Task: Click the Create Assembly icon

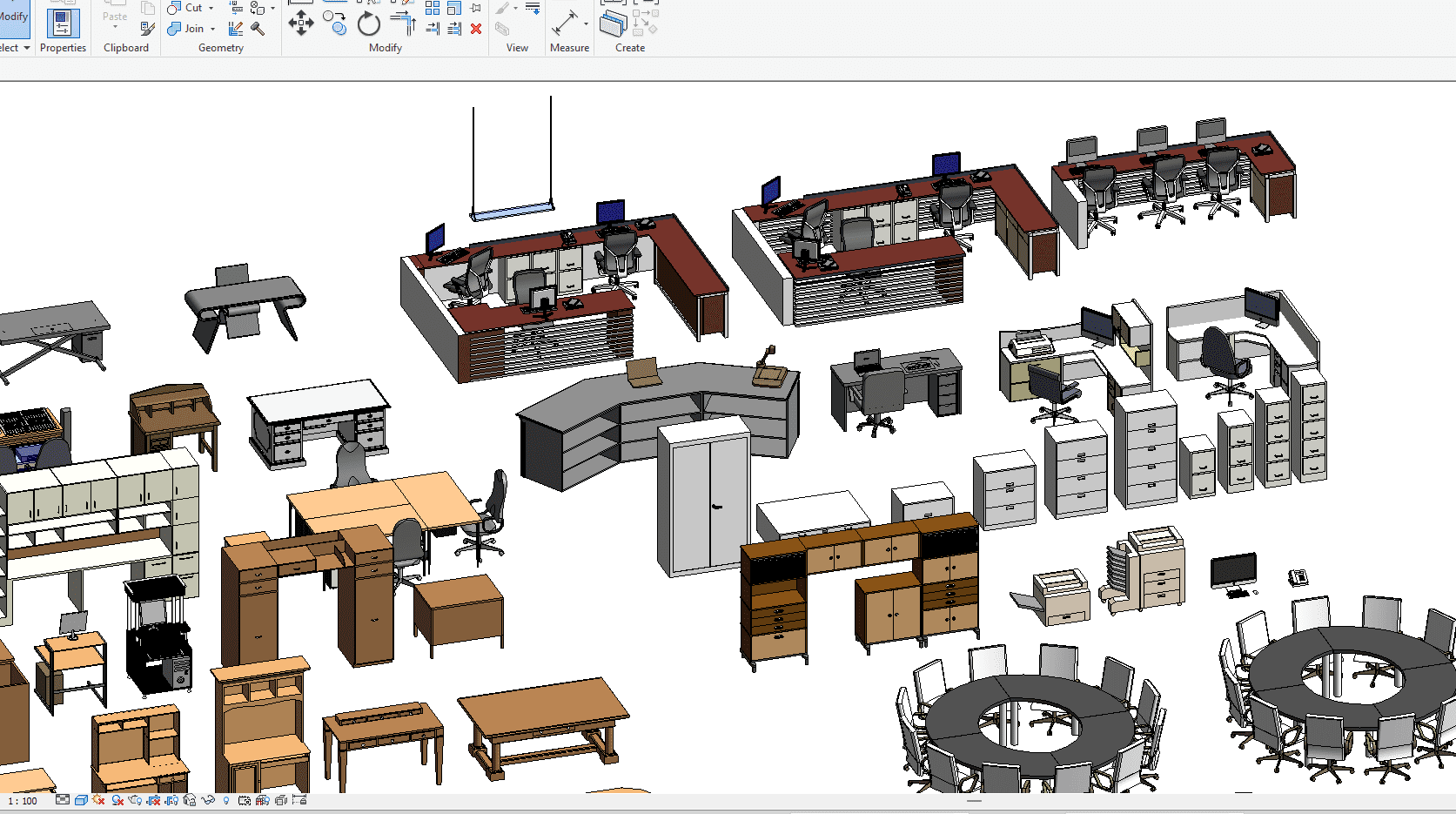Action: click(x=613, y=24)
